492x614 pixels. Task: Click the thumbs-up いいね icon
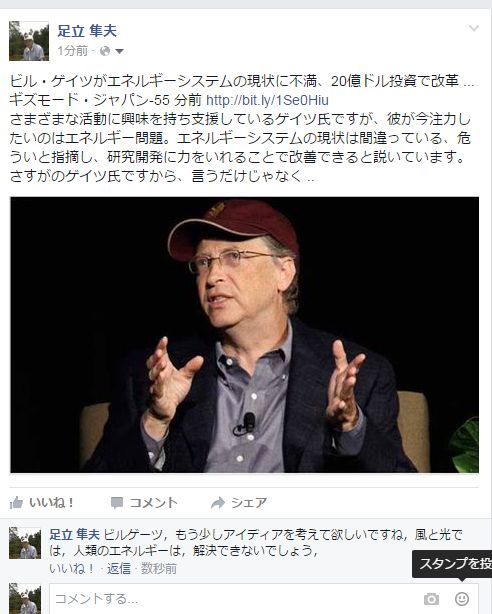tap(16, 502)
